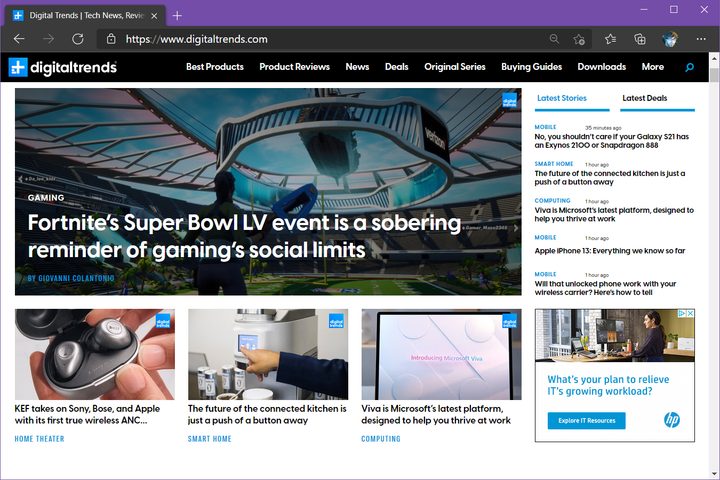The width and height of the screenshot is (720, 480).
Task: Open the site search magnifier
Action: click(689, 67)
